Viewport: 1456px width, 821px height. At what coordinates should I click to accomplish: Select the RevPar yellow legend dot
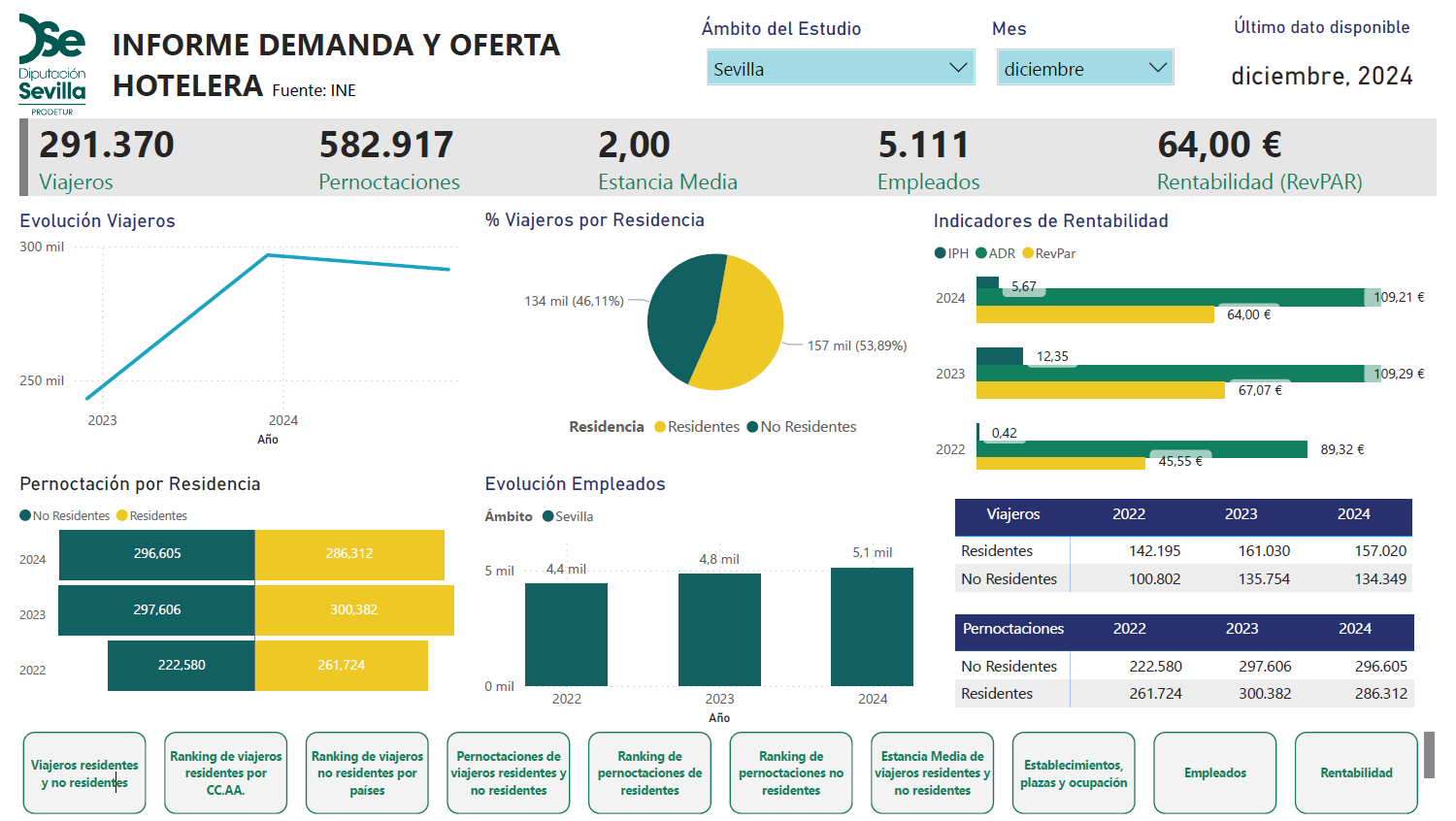(x=1028, y=253)
